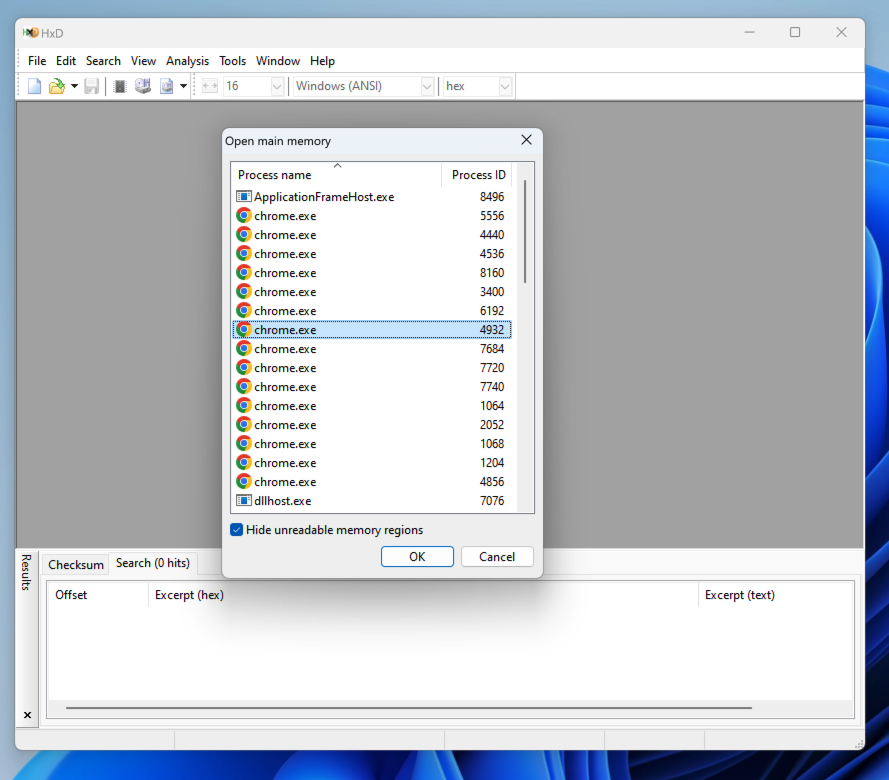Click the Excerpt (text) column header

(776, 595)
